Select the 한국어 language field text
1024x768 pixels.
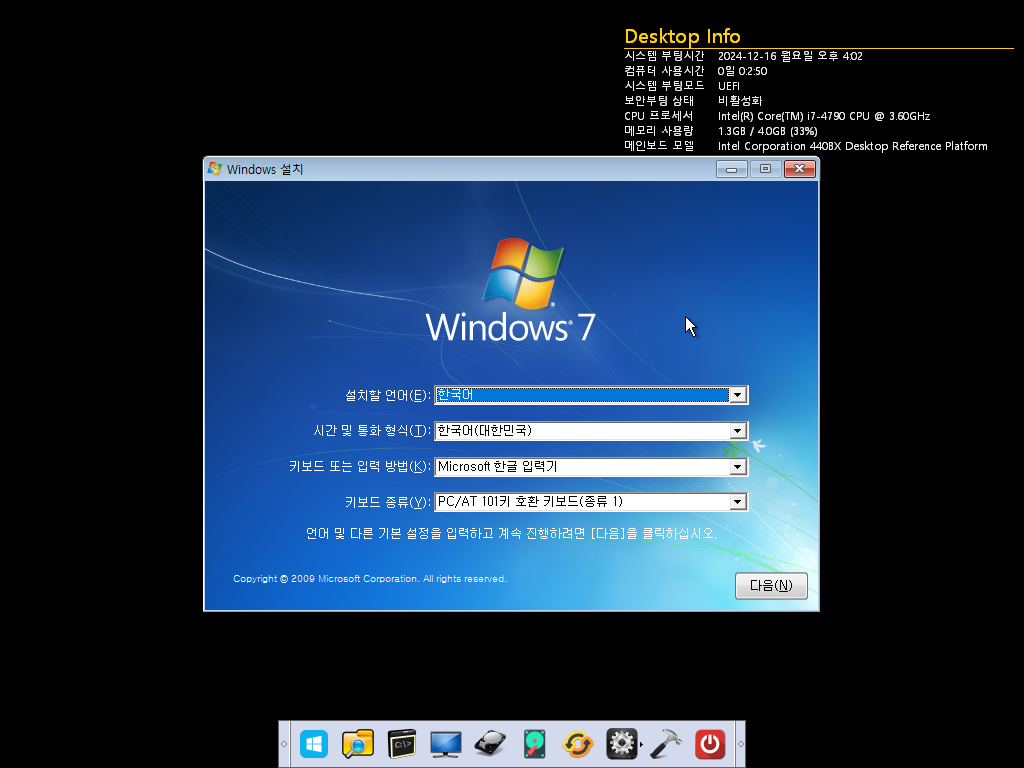click(x=455, y=394)
